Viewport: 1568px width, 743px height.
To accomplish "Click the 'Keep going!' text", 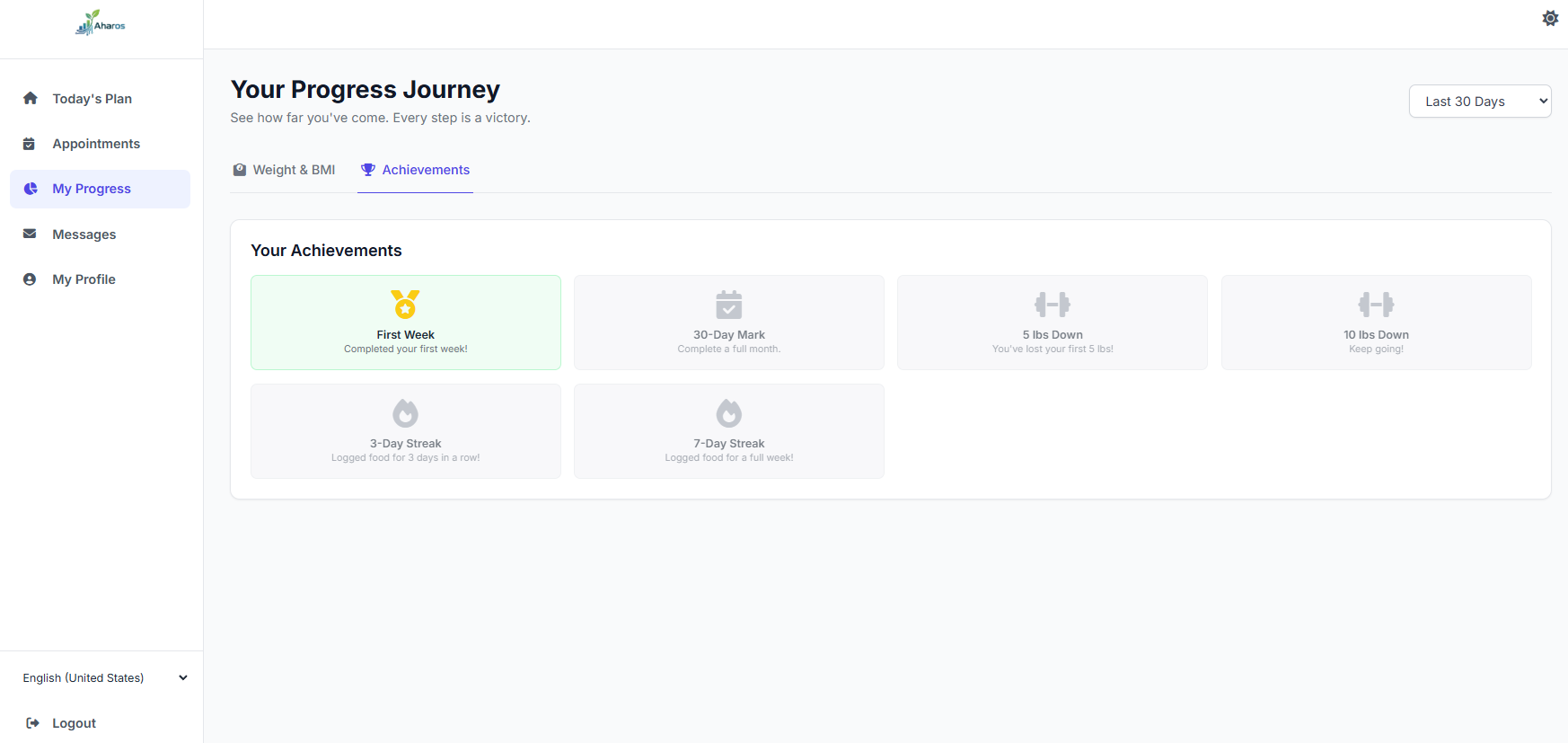I will 1376,349.
